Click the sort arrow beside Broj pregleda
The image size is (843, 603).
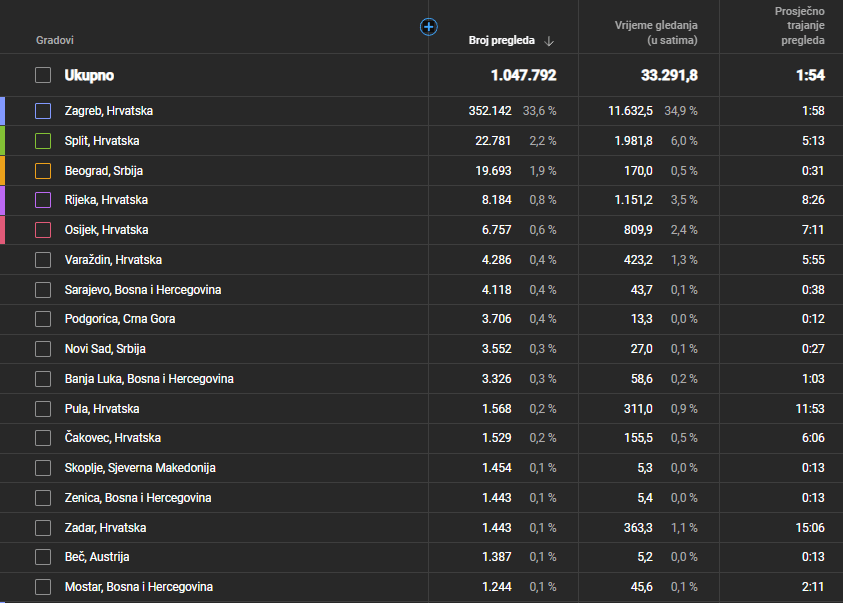pos(549,41)
